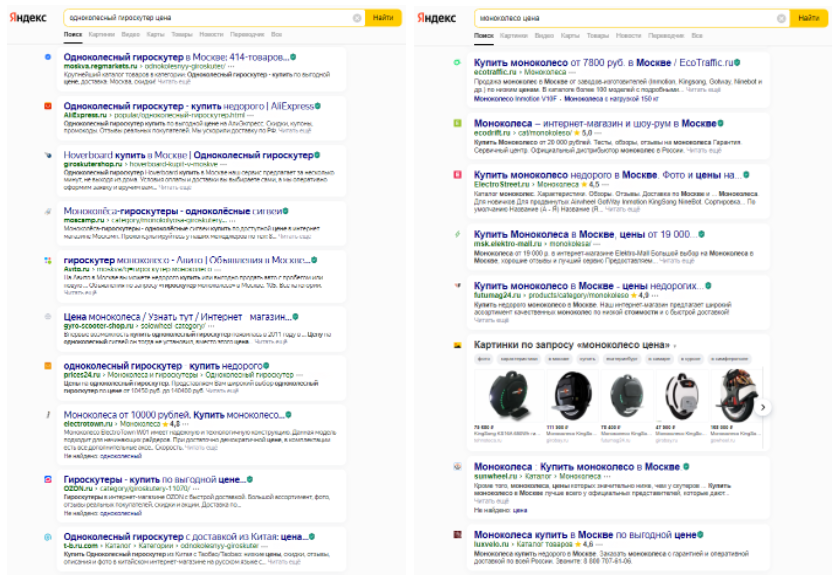Viewport: 838px width, 579px height.
Task: Switch to the Видео tab in the left window
Action: tap(130, 34)
